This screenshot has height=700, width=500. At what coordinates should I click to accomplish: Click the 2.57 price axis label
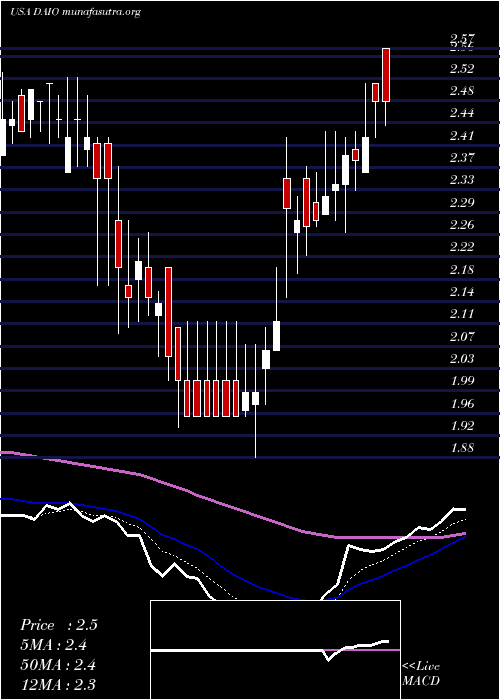462,39
